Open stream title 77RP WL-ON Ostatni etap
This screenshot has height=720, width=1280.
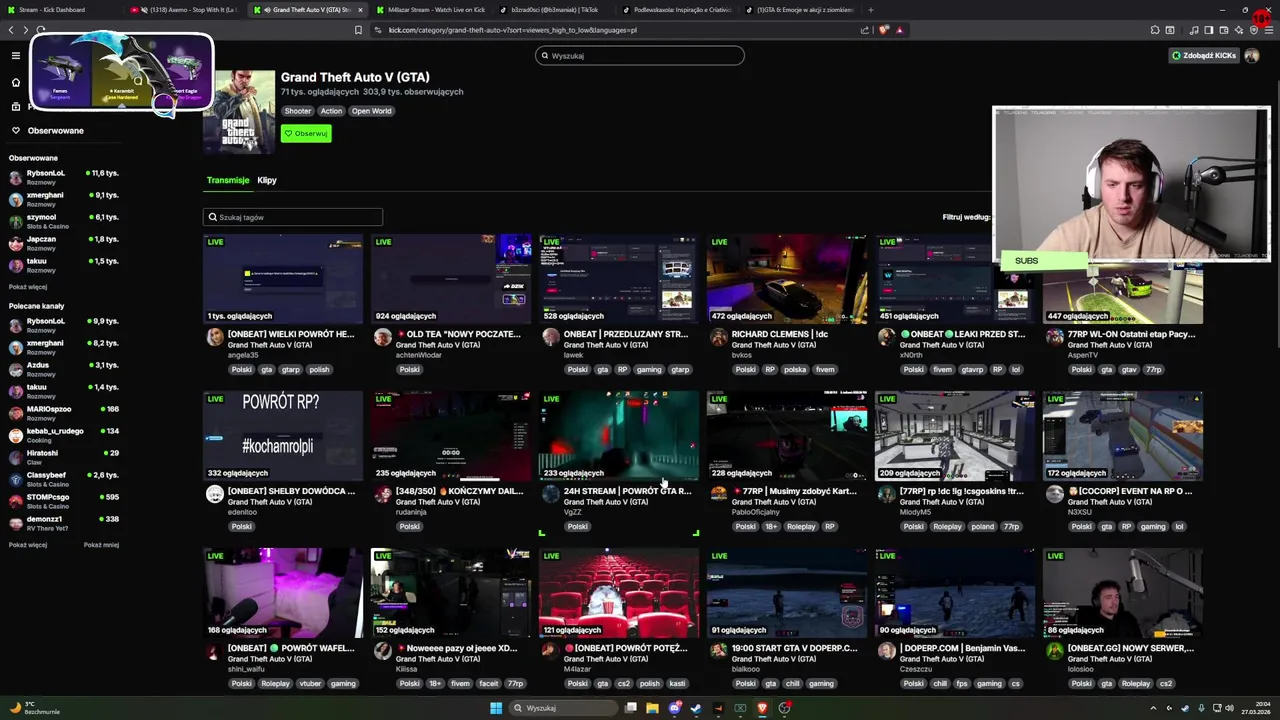click(1131, 334)
